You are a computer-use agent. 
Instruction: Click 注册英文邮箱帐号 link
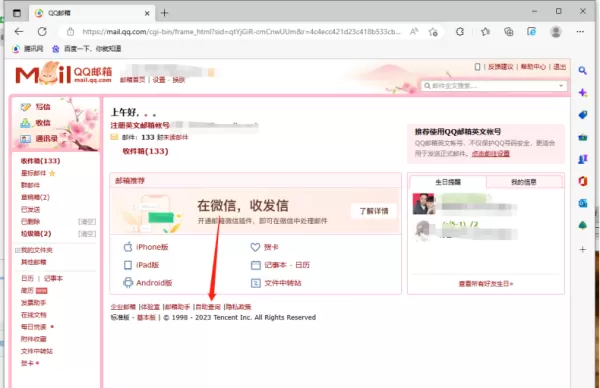140,126
